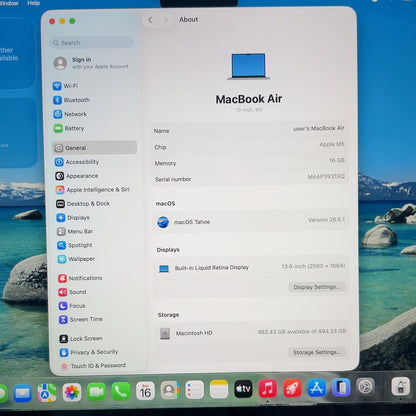Click the forward navigation chevron
416x416 pixels.
pos(165,20)
